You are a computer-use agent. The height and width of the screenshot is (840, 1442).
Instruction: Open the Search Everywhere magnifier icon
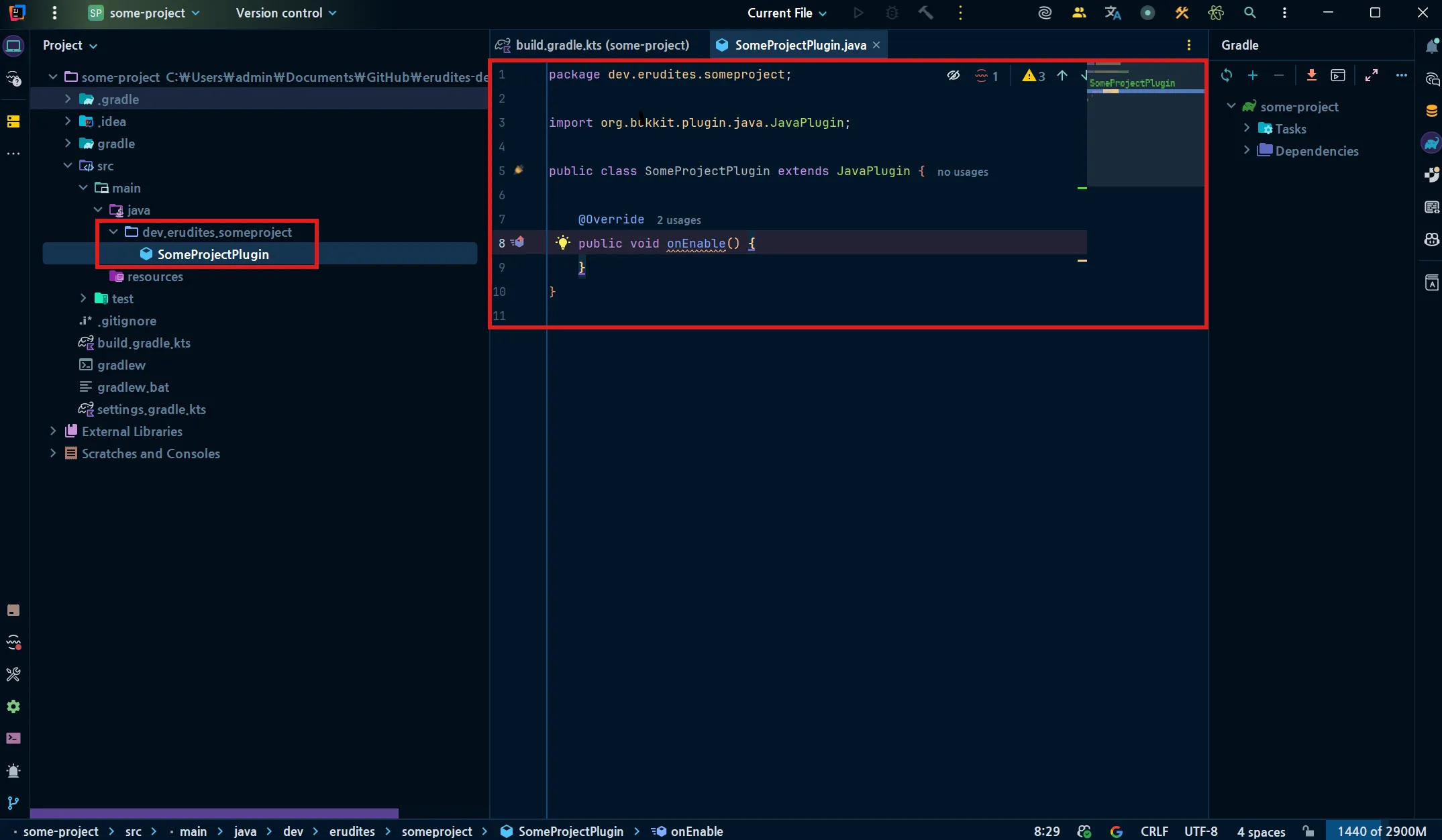[x=1249, y=13]
